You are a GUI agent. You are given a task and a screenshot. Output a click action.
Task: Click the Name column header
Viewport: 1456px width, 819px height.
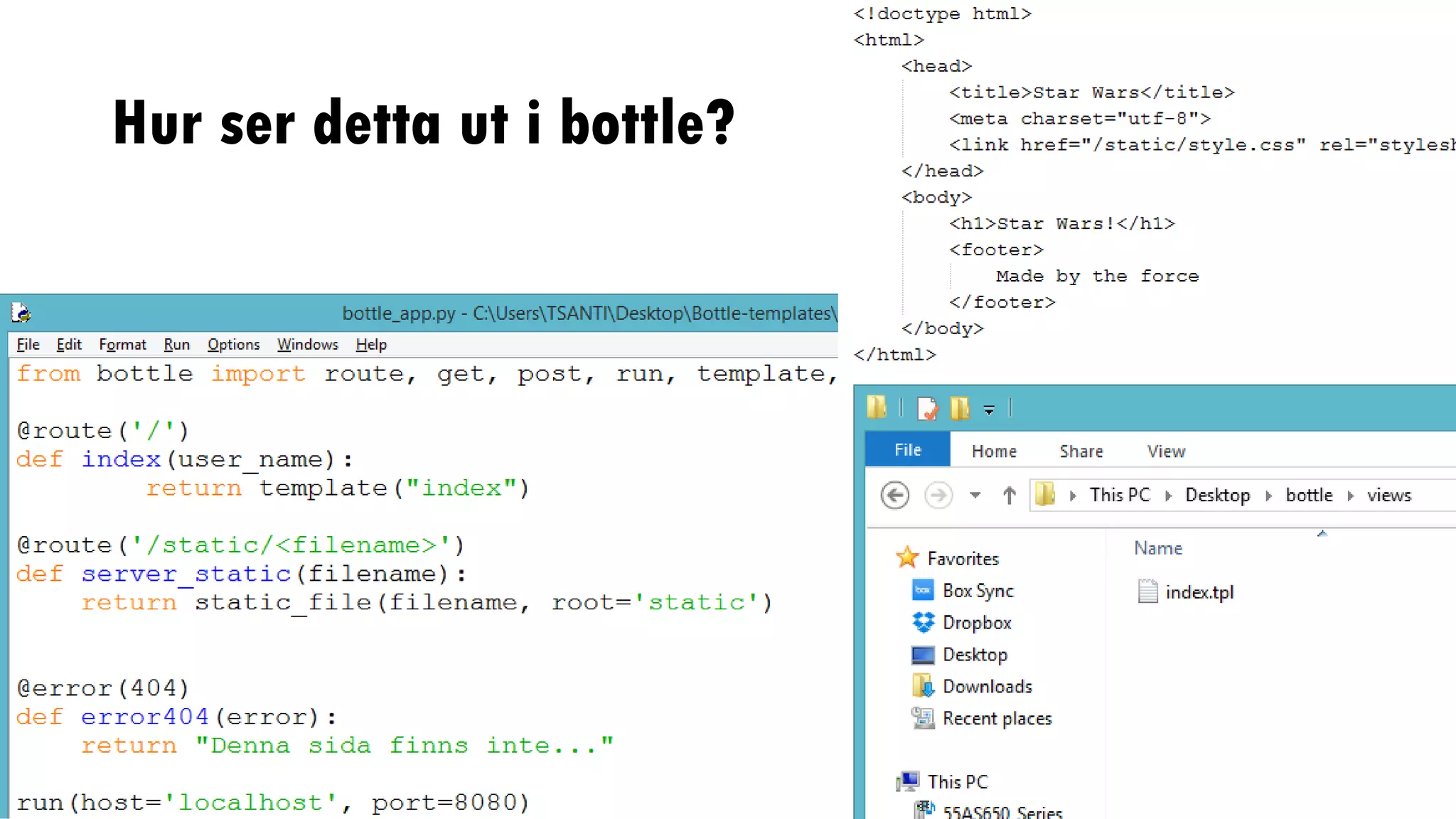click(x=1158, y=548)
